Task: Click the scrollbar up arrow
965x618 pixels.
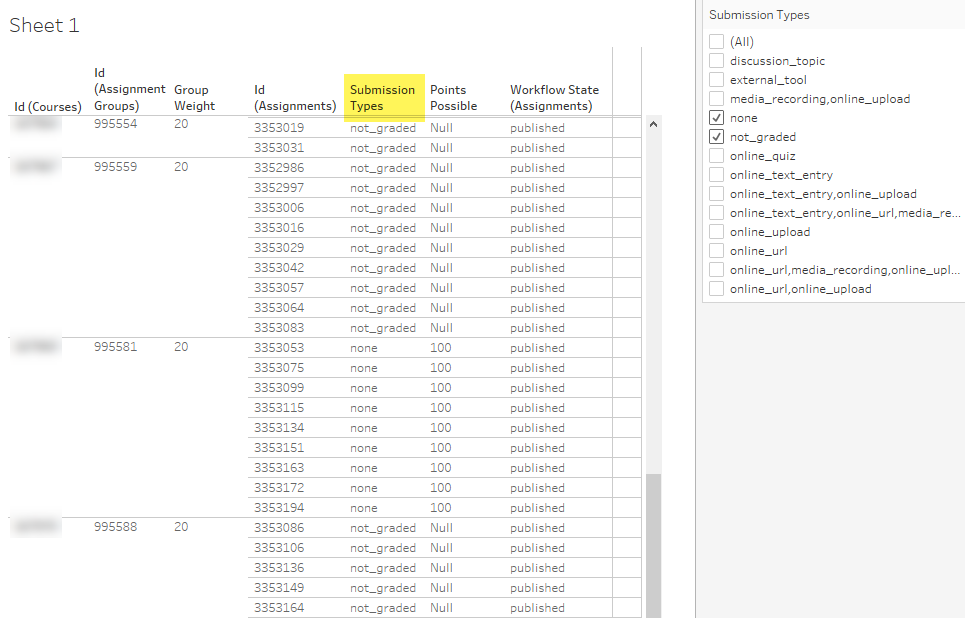Action: [x=654, y=122]
